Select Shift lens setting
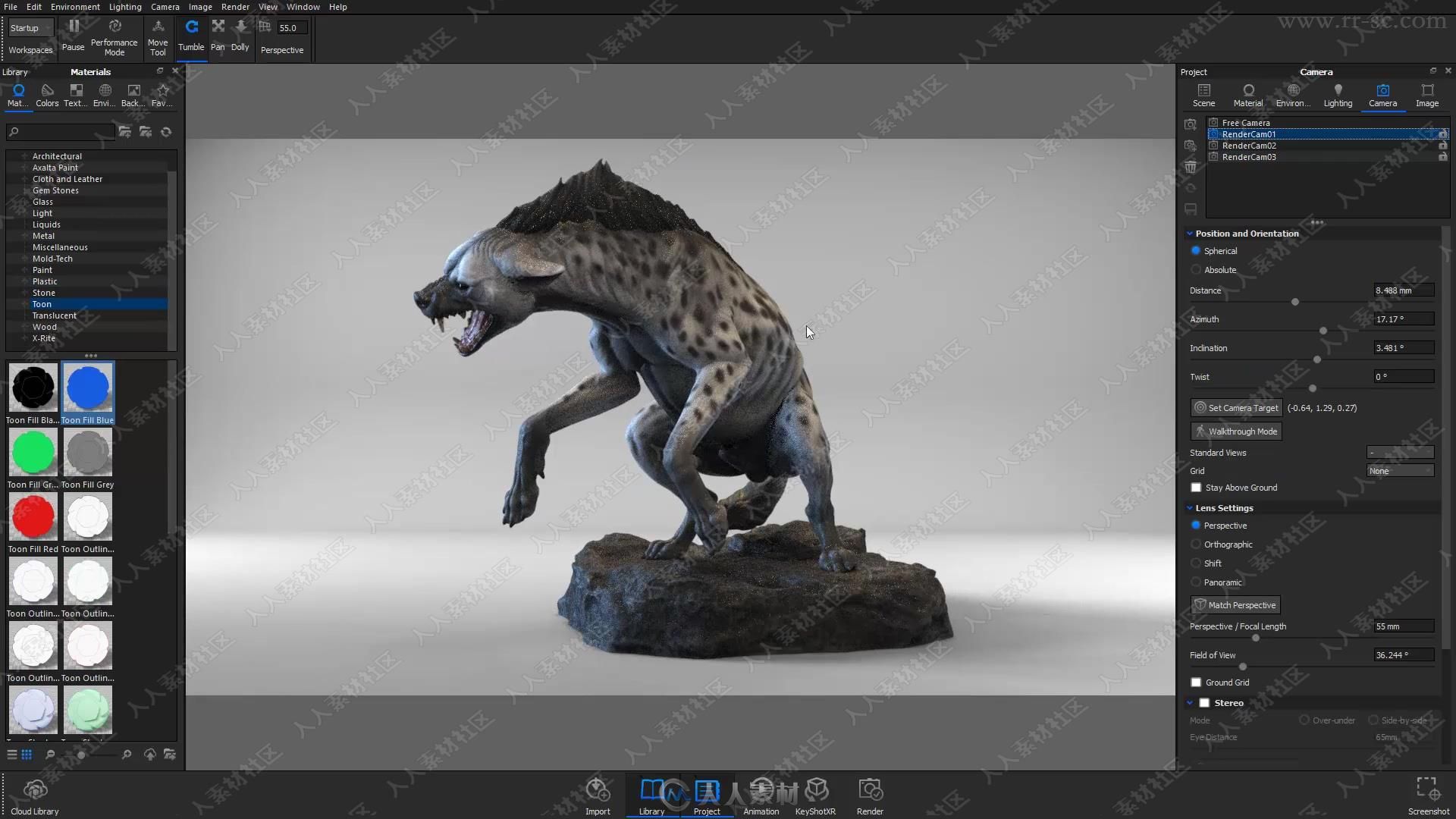This screenshot has width=1456, height=819. [1196, 563]
